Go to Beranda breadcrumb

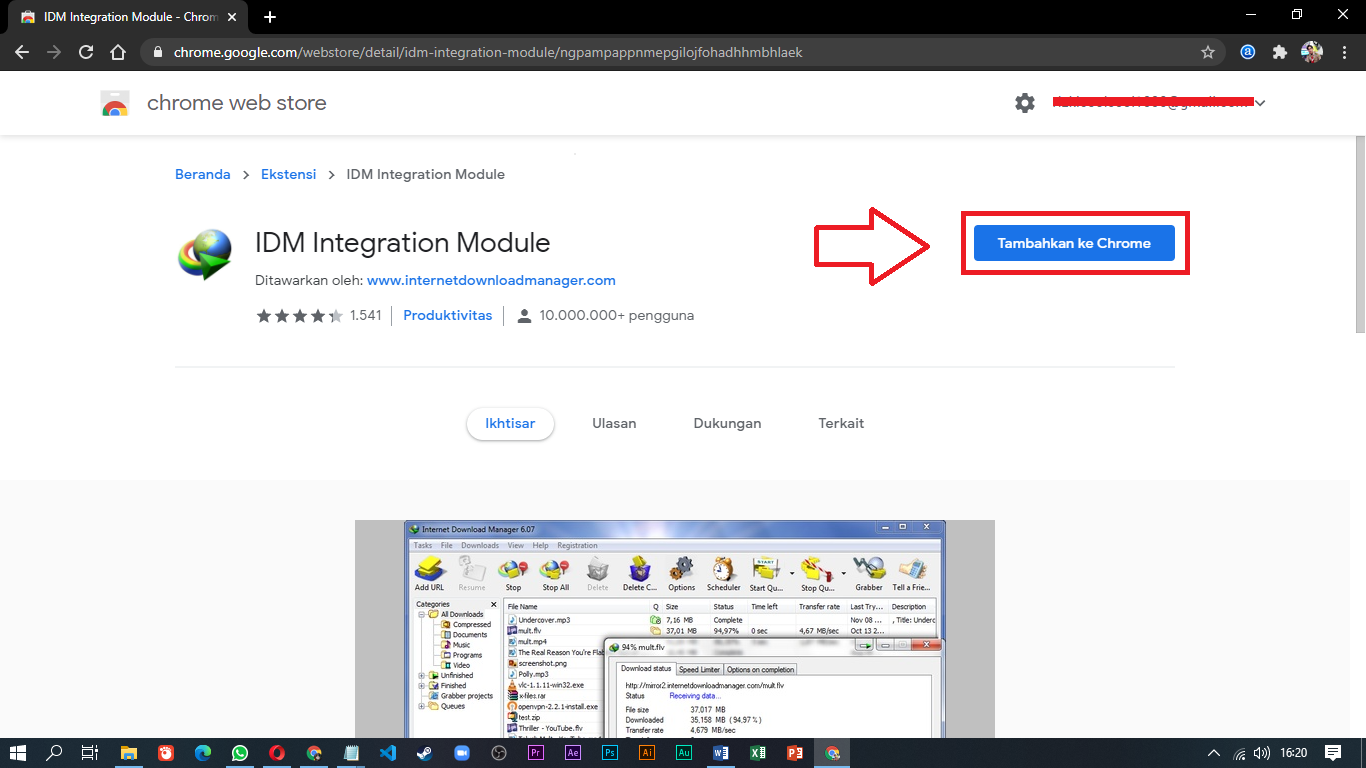(203, 174)
